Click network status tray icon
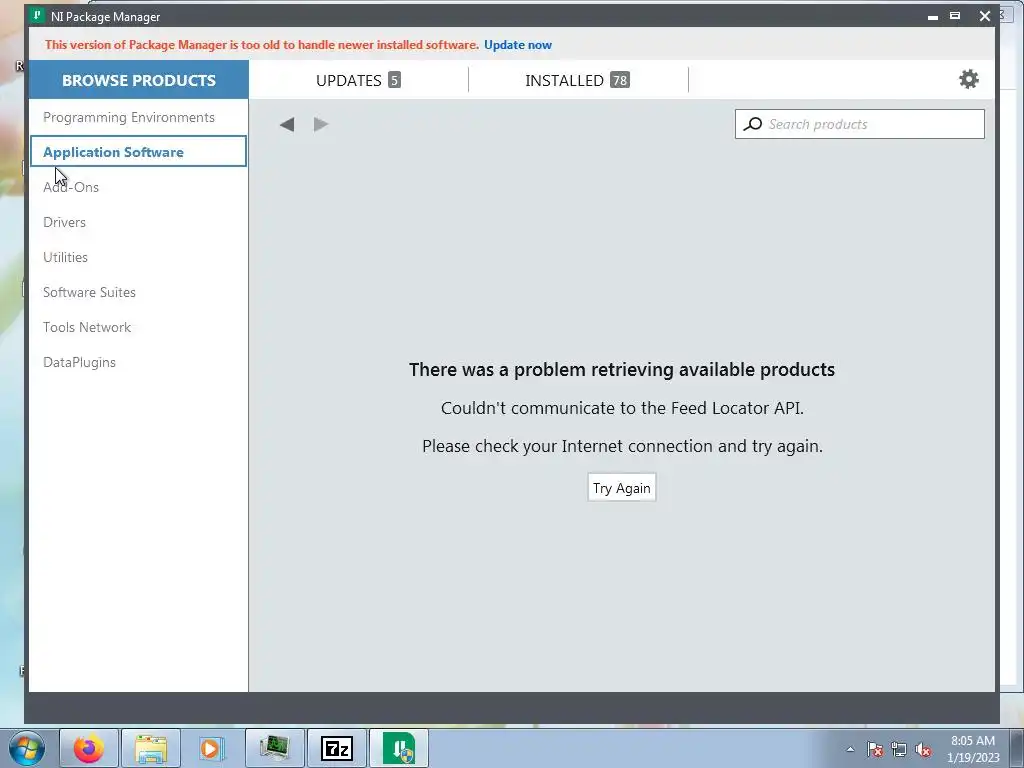 (899, 749)
